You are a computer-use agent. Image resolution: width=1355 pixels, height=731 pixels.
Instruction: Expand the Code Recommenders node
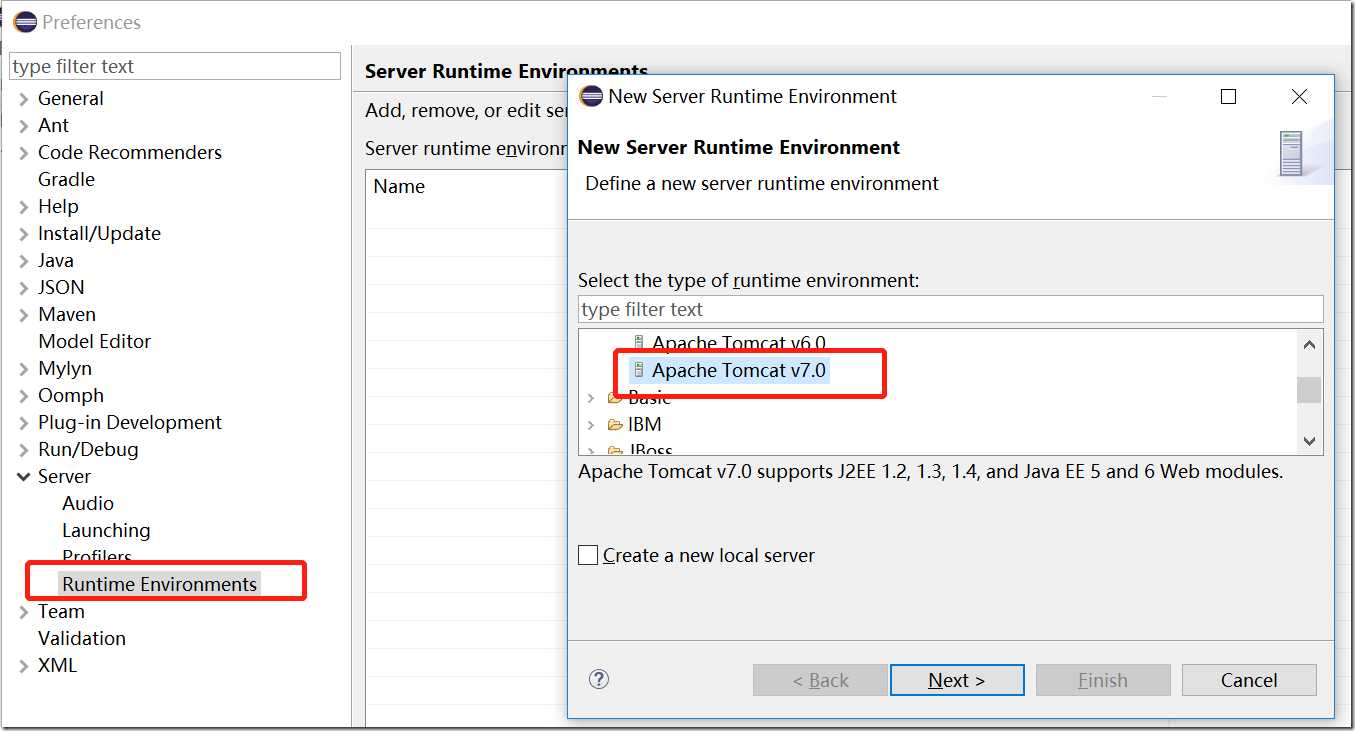(24, 153)
